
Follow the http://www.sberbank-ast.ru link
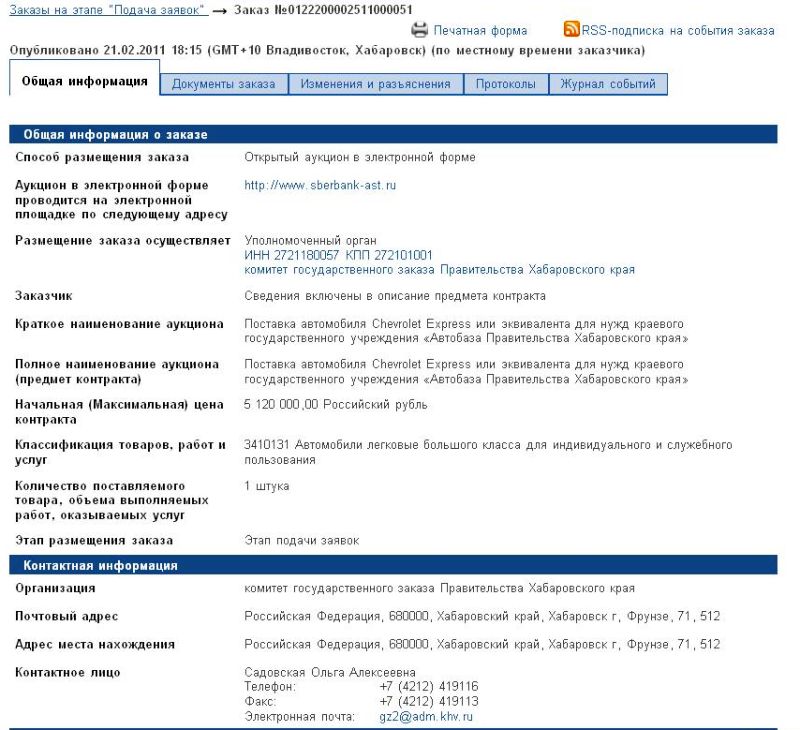tap(320, 185)
